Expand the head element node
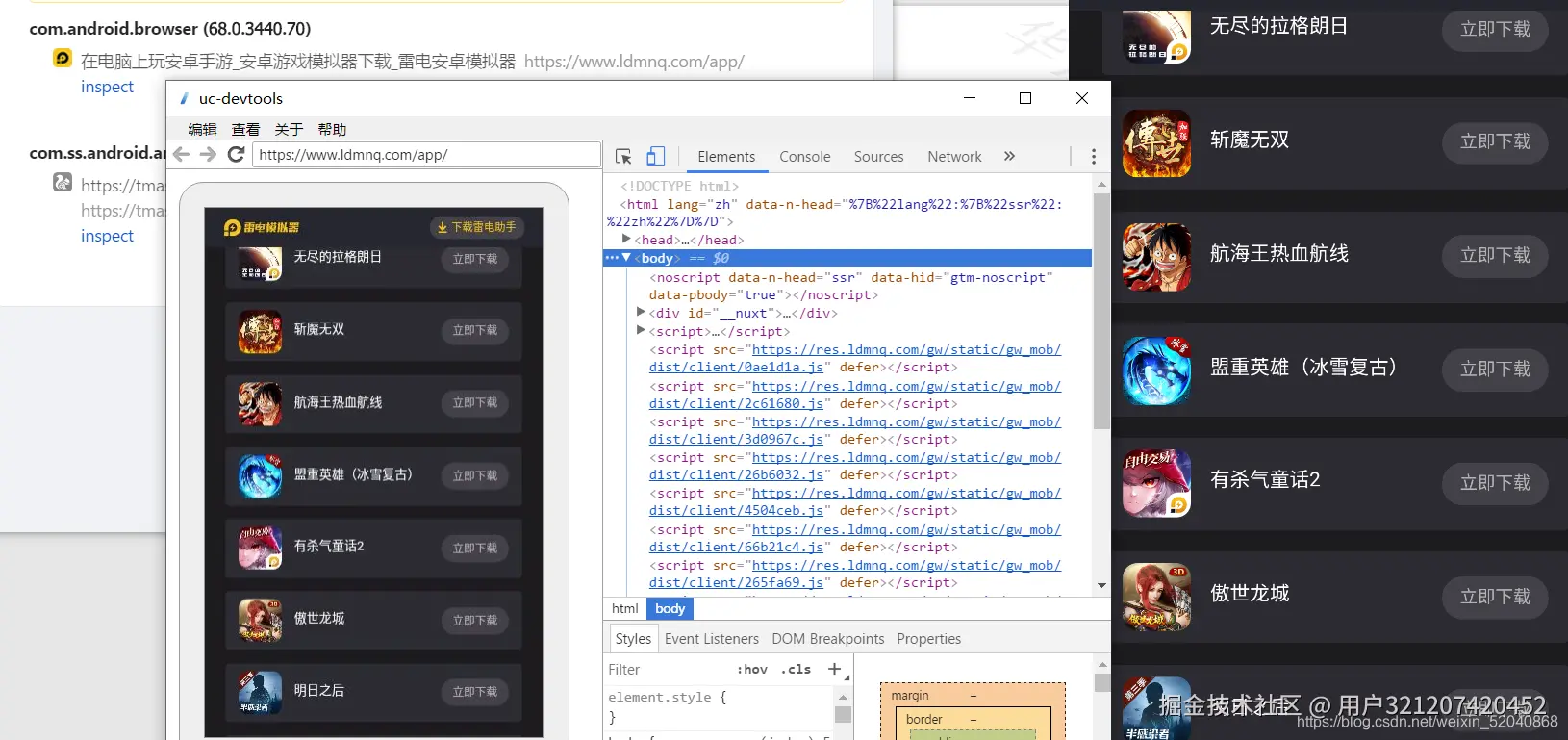The width and height of the screenshot is (1568, 740). coord(626,239)
